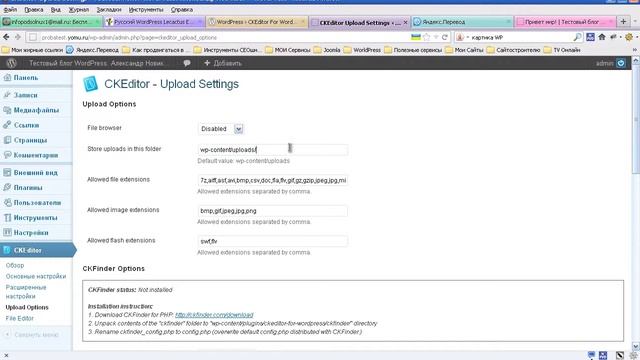The height and width of the screenshot is (360, 640).
Task: Switch to the infopodsolnuz mail.ru tab
Action: pyautogui.click(x=51, y=22)
